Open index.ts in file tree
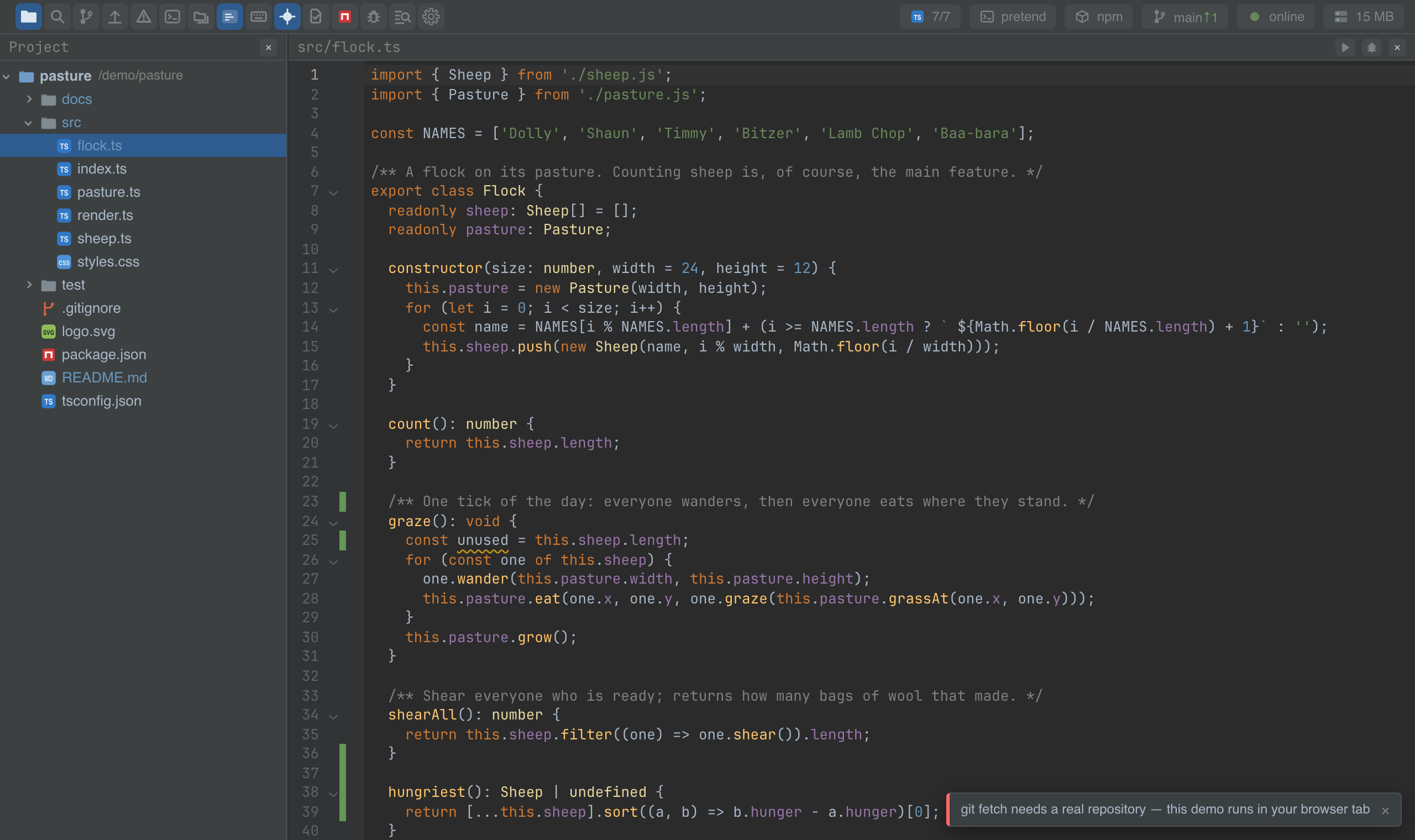The image size is (1415, 840). point(143,169)
